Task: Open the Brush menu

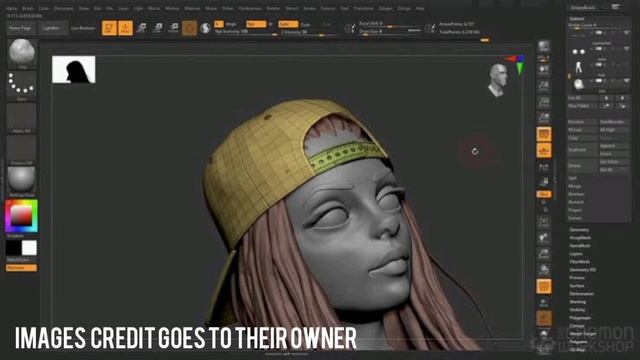Action: click(28, 9)
